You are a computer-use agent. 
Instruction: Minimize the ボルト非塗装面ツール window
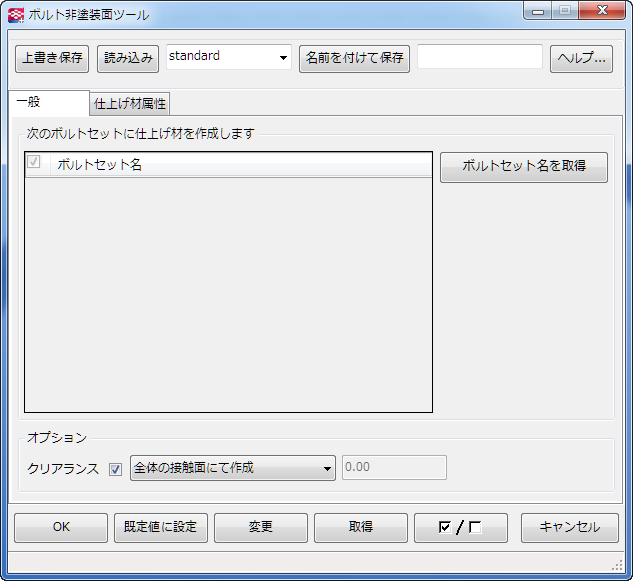pos(538,11)
